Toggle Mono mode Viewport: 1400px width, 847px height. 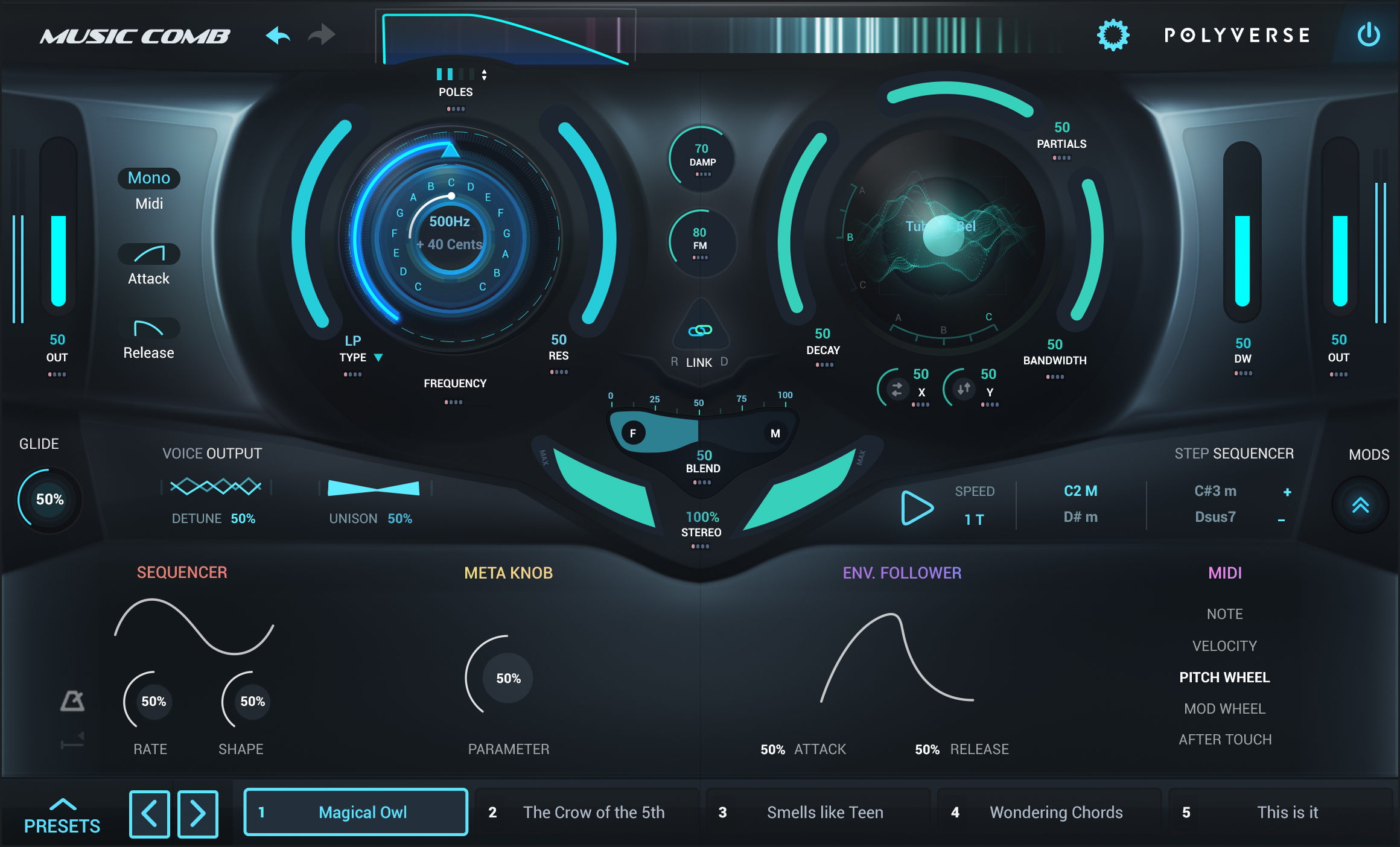click(x=149, y=178)
